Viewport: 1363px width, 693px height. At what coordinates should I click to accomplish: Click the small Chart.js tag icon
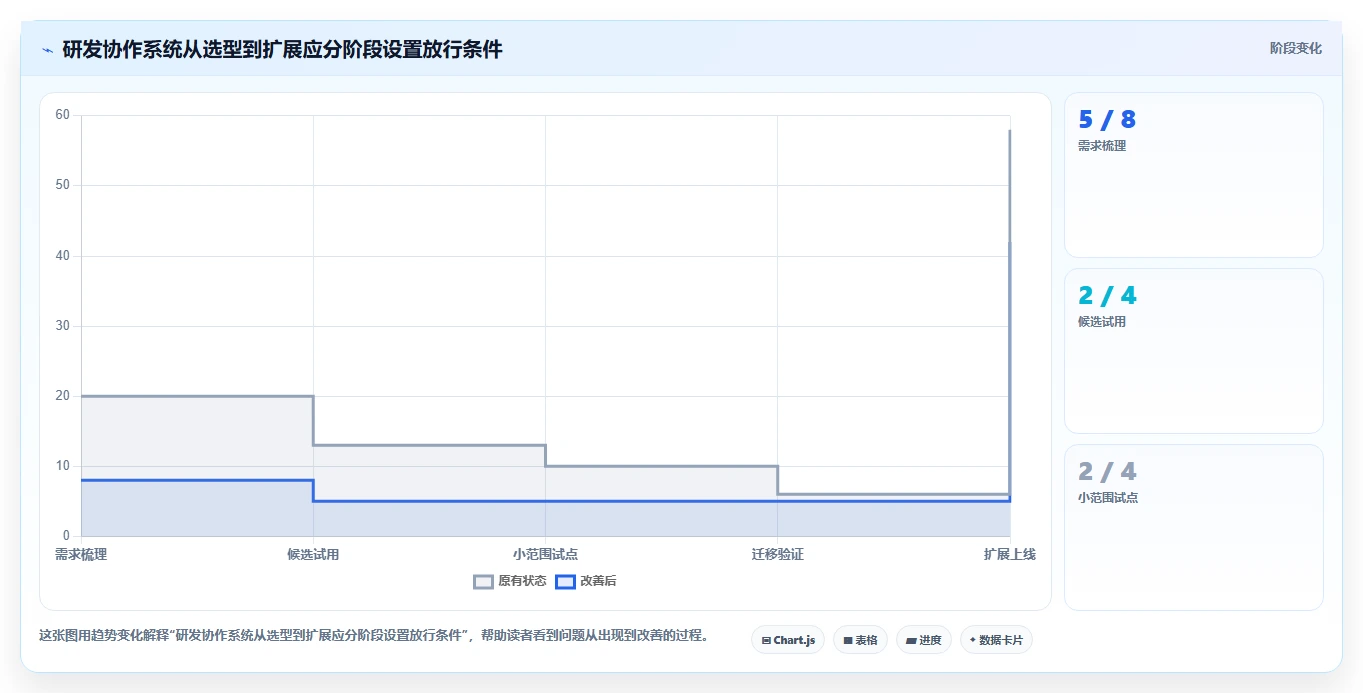(766, 640)
